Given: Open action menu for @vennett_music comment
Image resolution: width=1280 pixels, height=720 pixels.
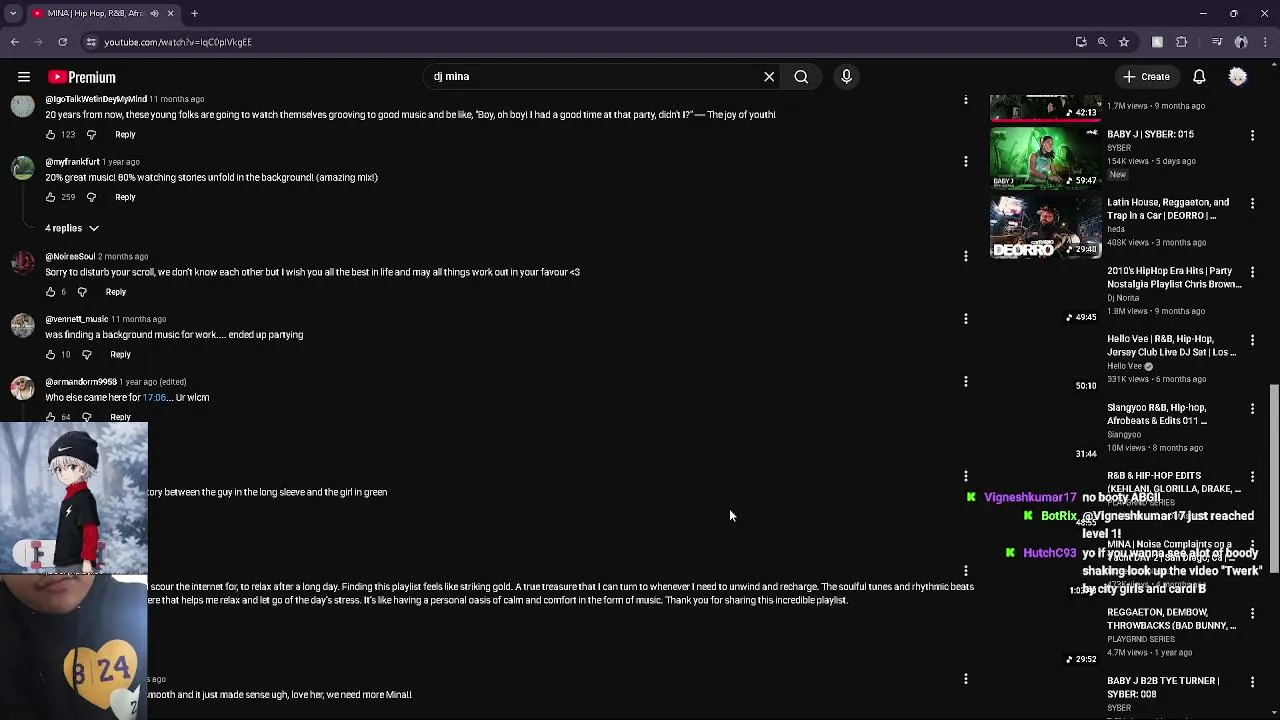Looking at the screenshot, I should pos(965,319).
